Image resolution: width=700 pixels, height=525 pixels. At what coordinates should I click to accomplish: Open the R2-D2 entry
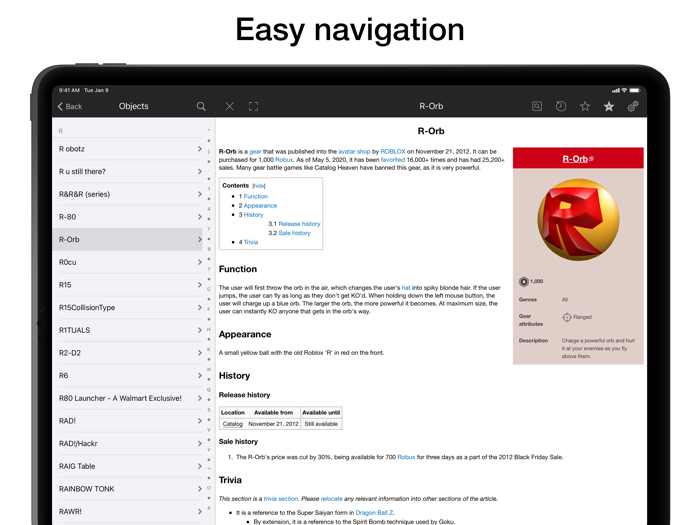128,353
